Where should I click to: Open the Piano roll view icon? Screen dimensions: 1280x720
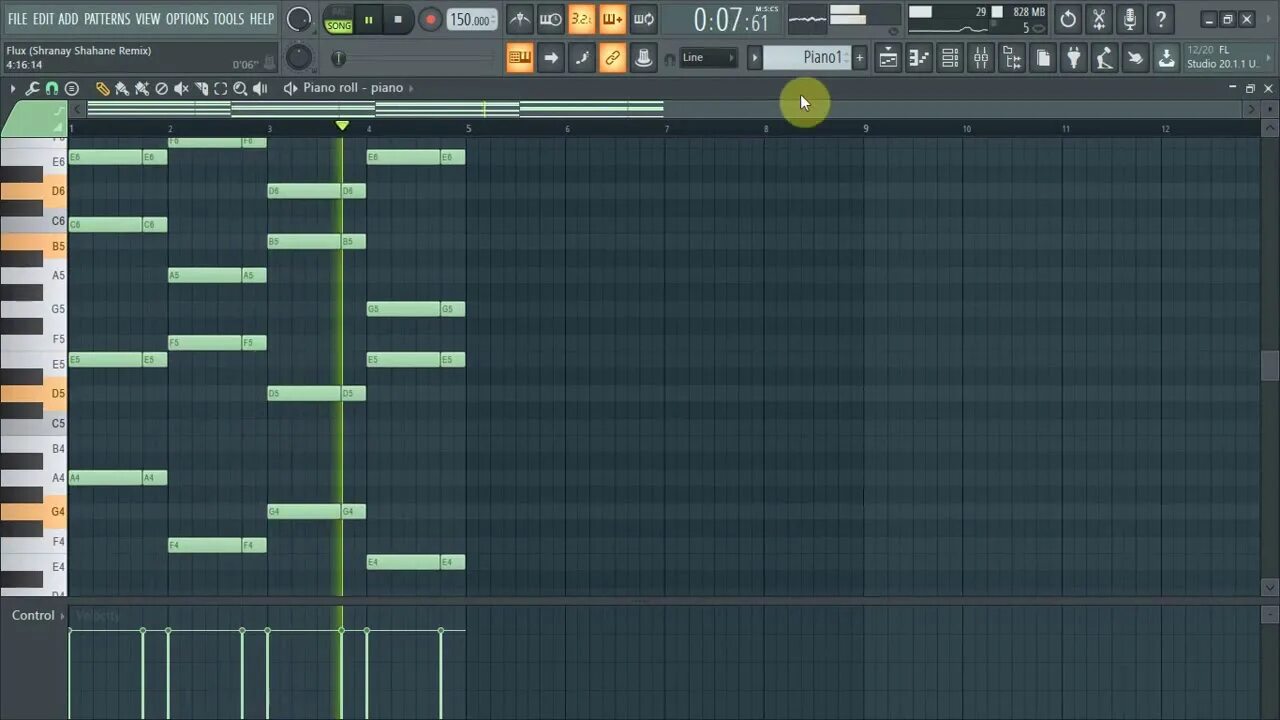click(919, 58)
